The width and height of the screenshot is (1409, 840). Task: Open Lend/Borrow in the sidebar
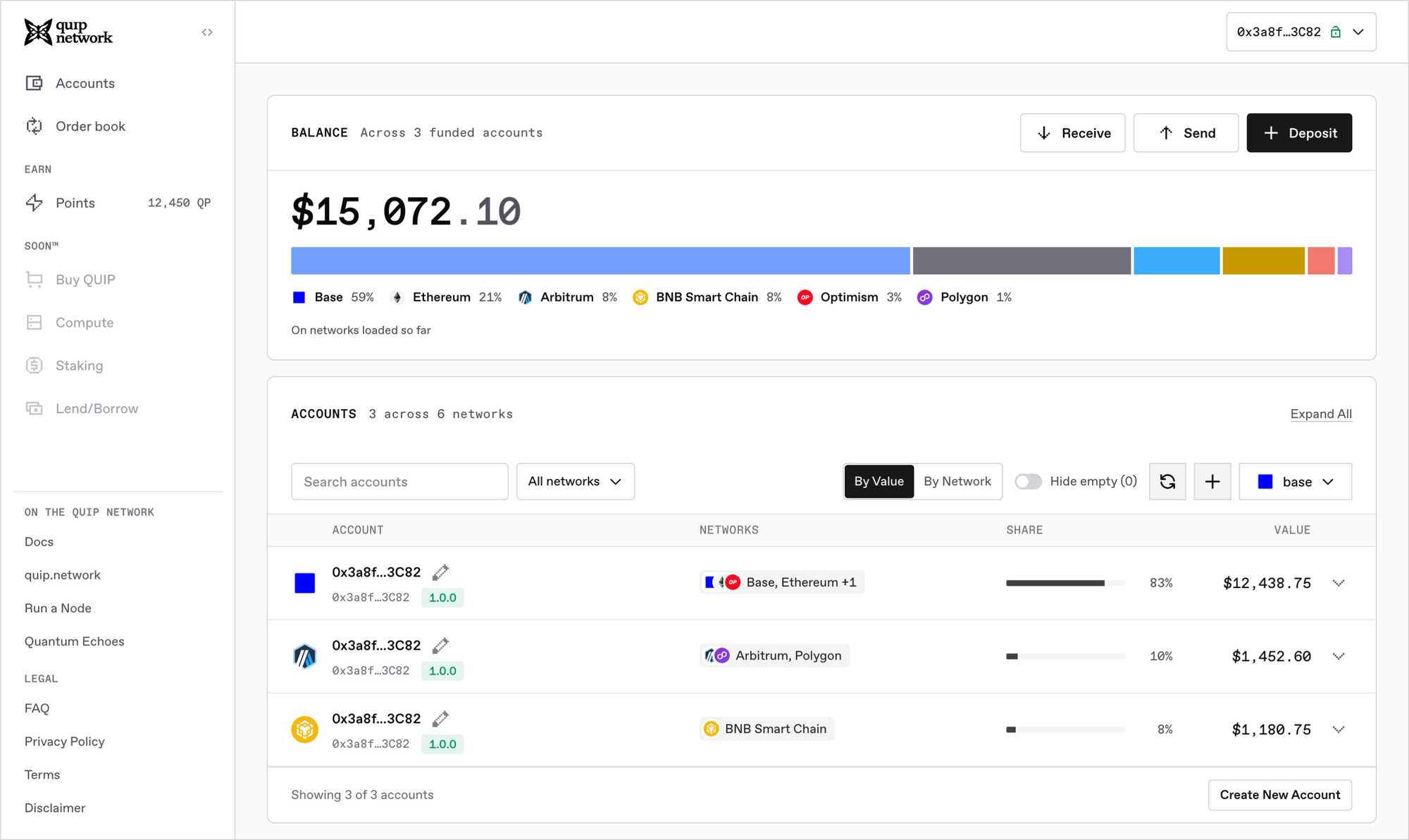tap(97, 408)
